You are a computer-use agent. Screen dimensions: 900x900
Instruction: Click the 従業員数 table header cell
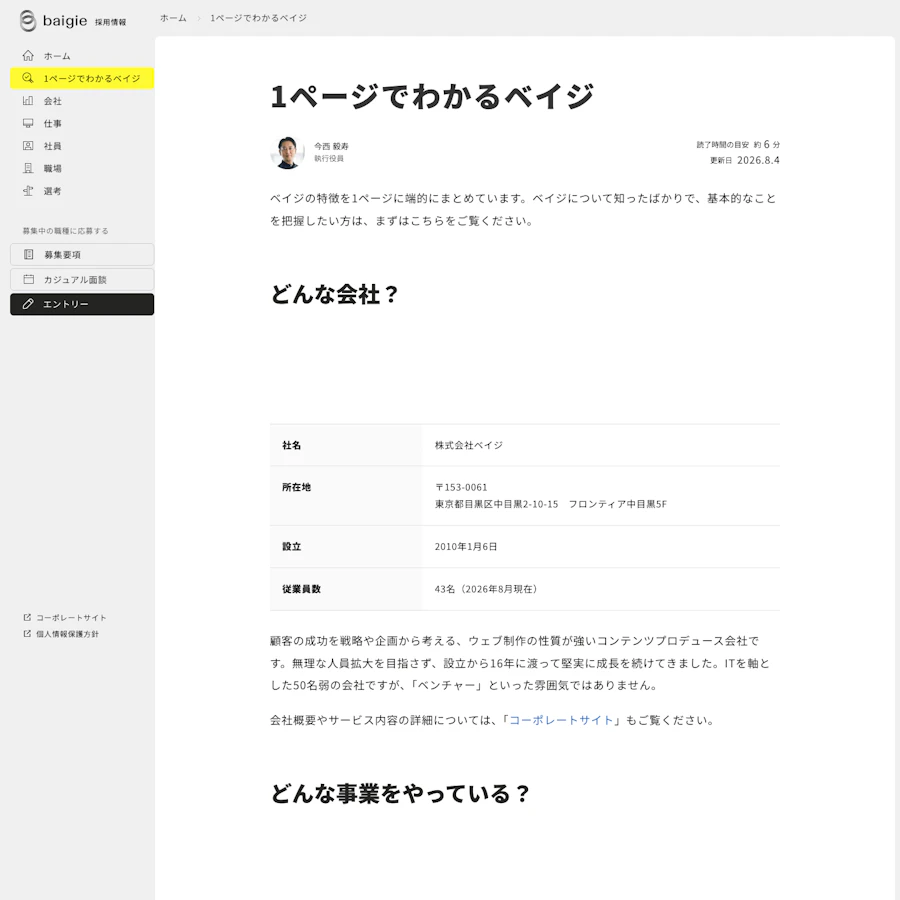click(x=346, y=589)
